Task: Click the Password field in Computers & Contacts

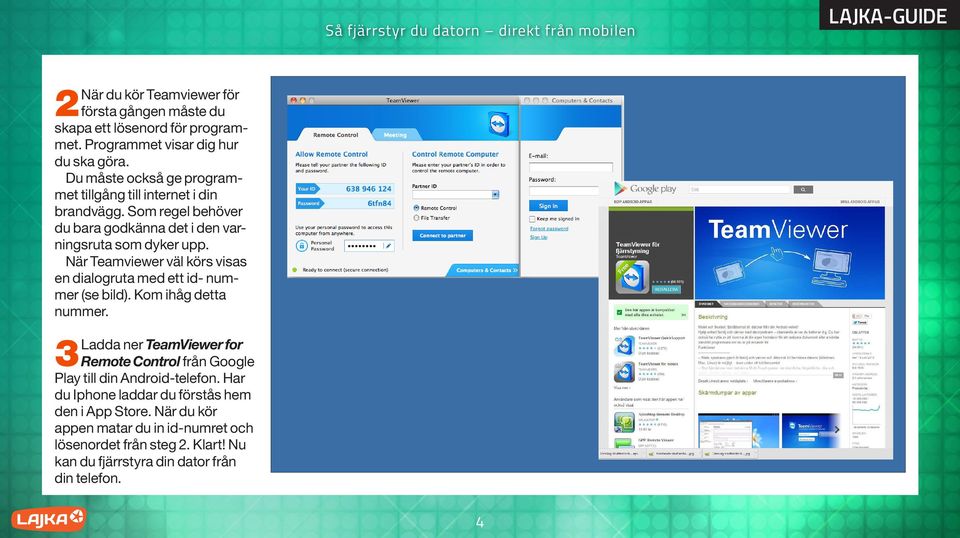Action: (563, 191)
